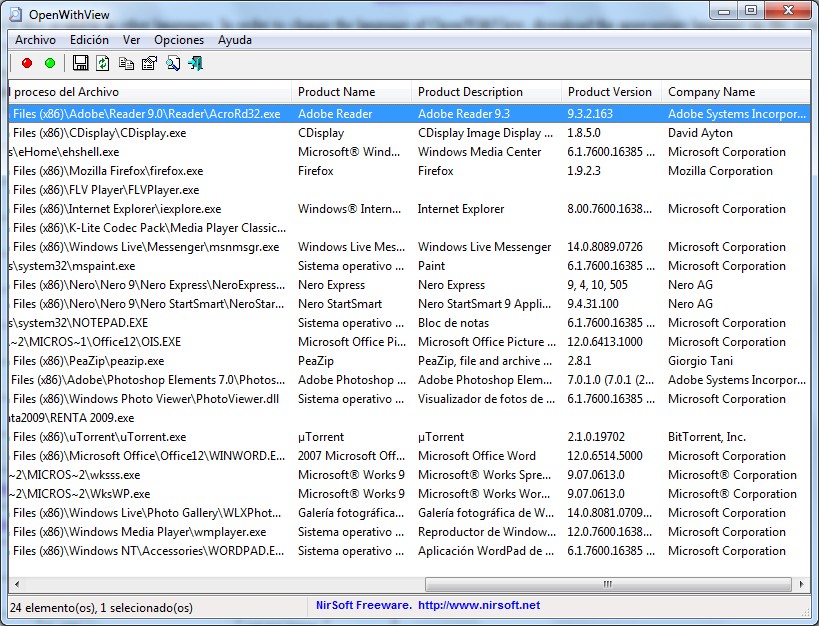
Task: Click the horizontal scrollbar left arrow
Action: 17,584
